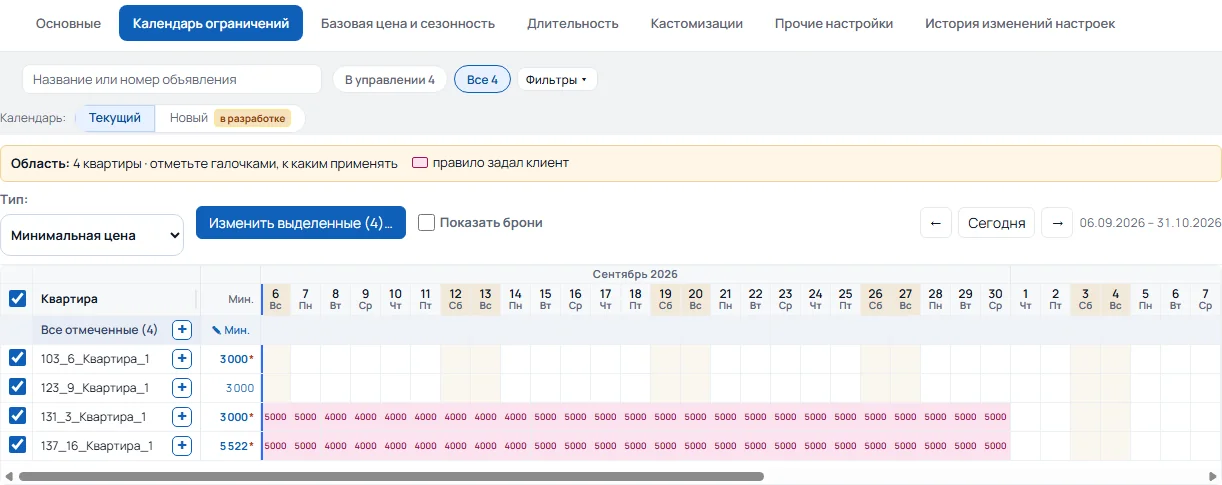Open the 'Минимальная цена' type dropdown
The height and width of the screenshot is (485, 1222).
(x=92, y=235)
